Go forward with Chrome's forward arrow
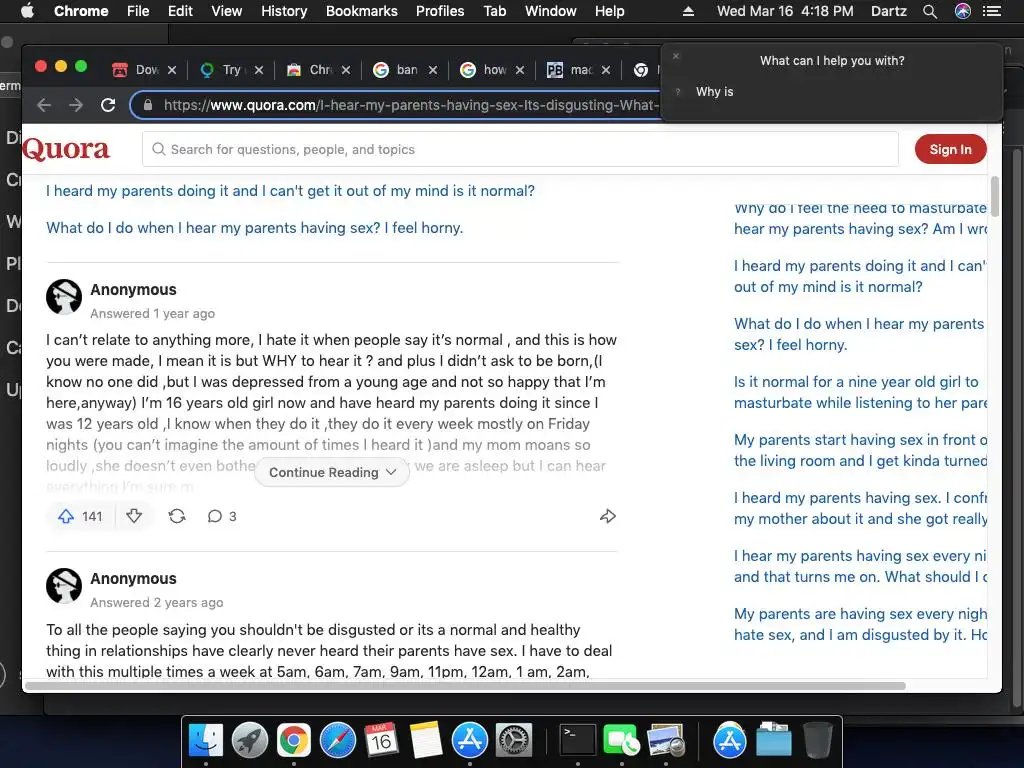The height and width of the screenshot is (768, 1024). click(76, 105)
